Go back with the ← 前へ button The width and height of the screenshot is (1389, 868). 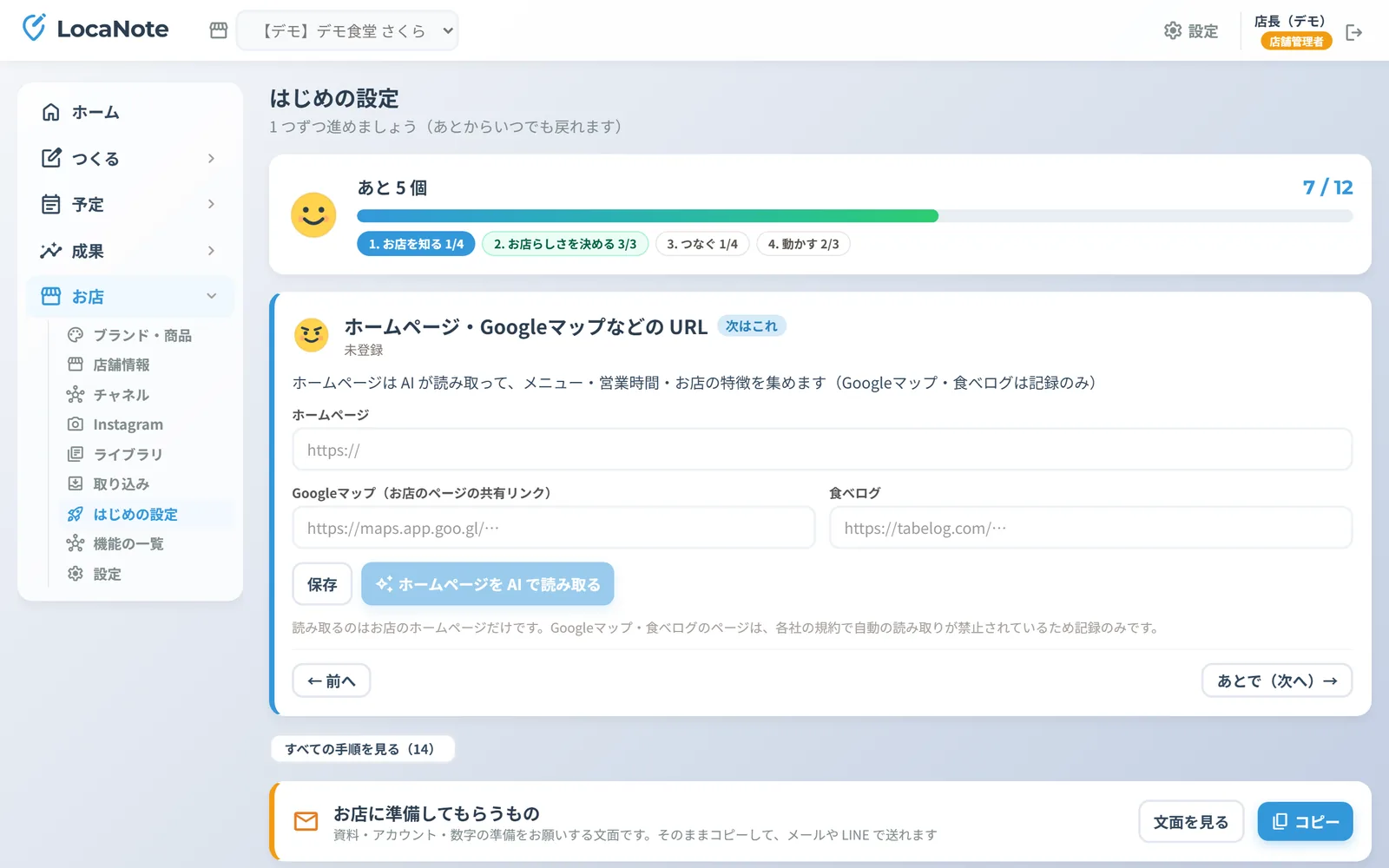[x=332, y=681]
